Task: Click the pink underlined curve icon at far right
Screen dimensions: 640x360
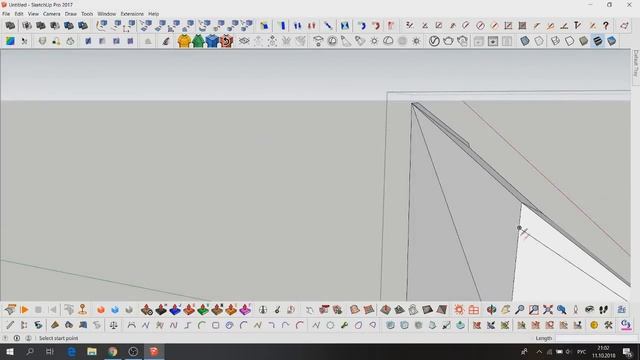Action: (x=626, y=325)
